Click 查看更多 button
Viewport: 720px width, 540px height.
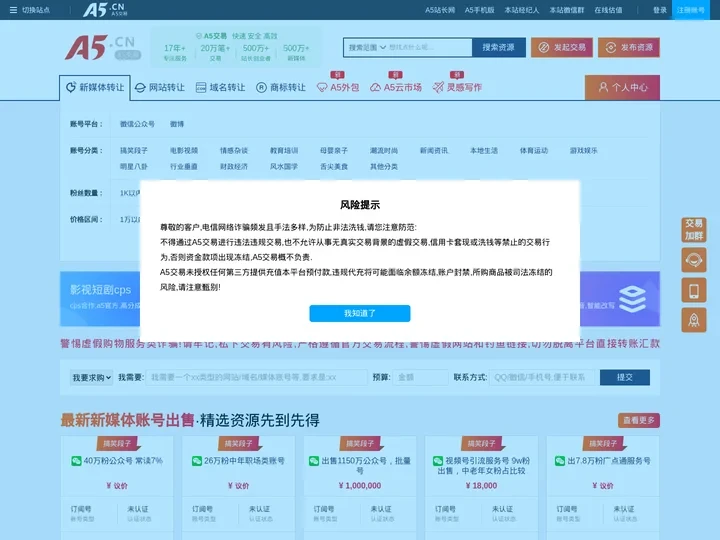pyautogui.click(x=639, y=420)
